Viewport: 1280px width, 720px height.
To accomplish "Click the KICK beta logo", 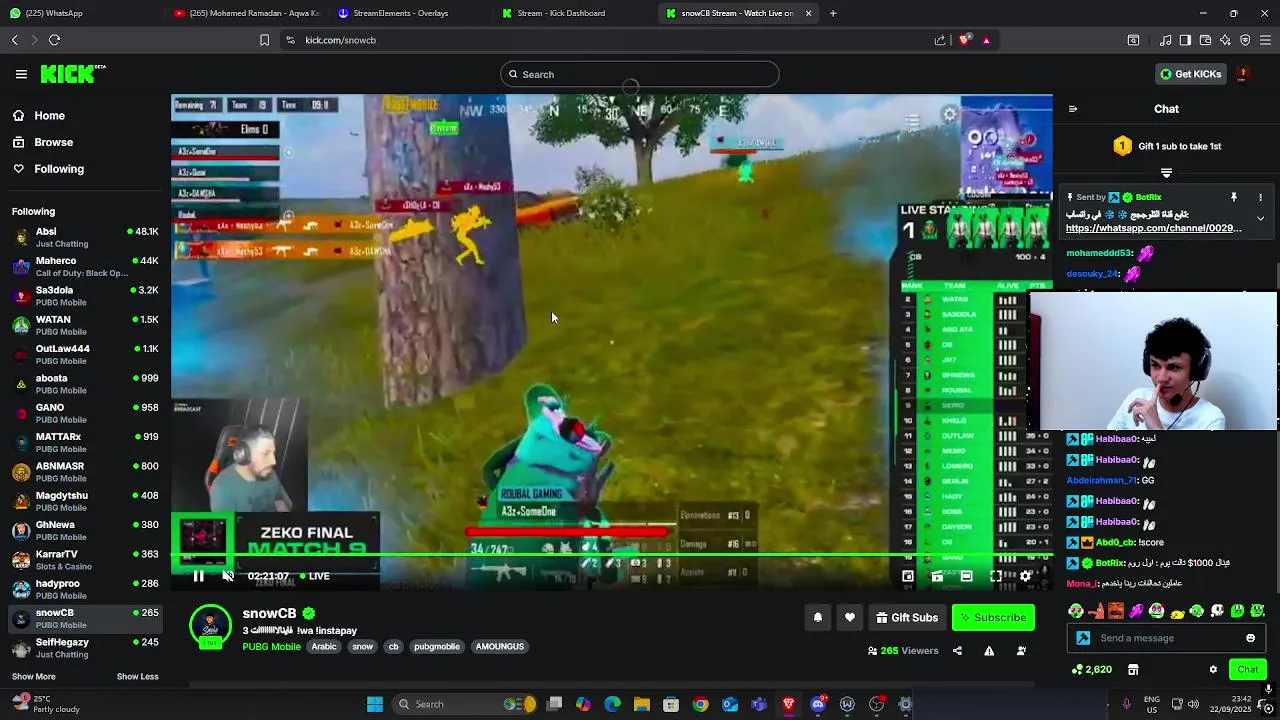I will (73, 74).
